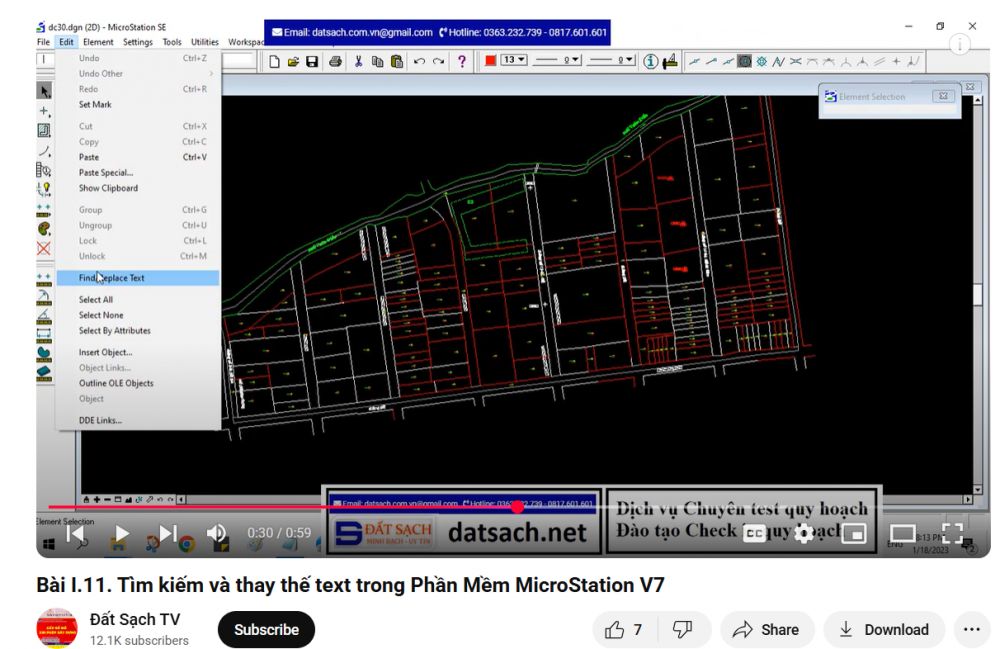Choose Select By Attributes menu entry
Image resolution: width=1000 pixels, height=649 pixels.
pos(115,330)
